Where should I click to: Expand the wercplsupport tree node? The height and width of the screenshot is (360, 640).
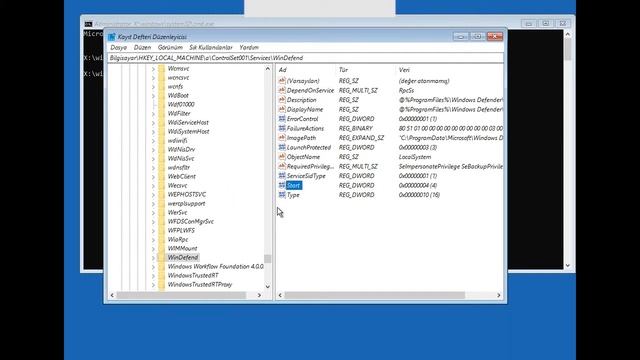[153, 204]
